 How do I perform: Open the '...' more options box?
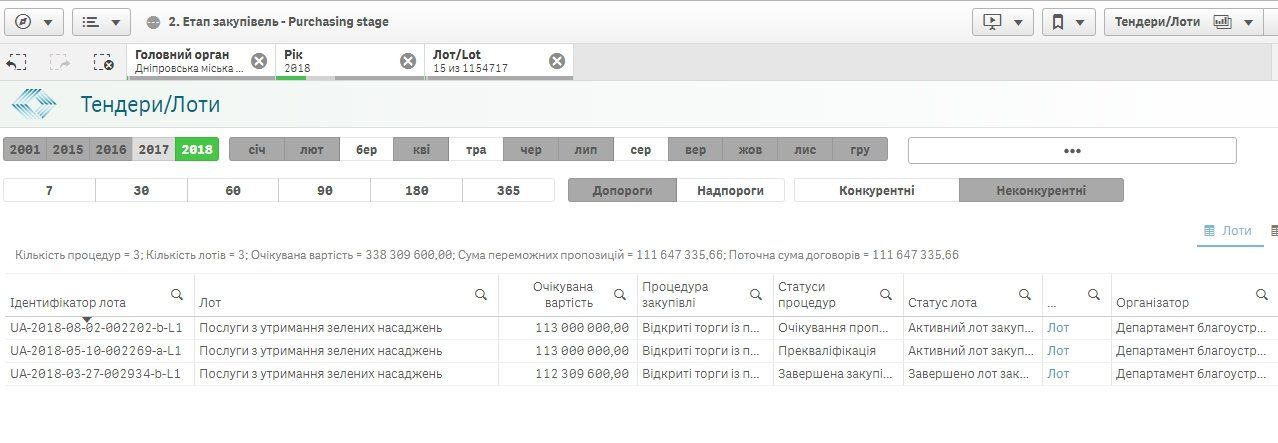click(1072, 150)
